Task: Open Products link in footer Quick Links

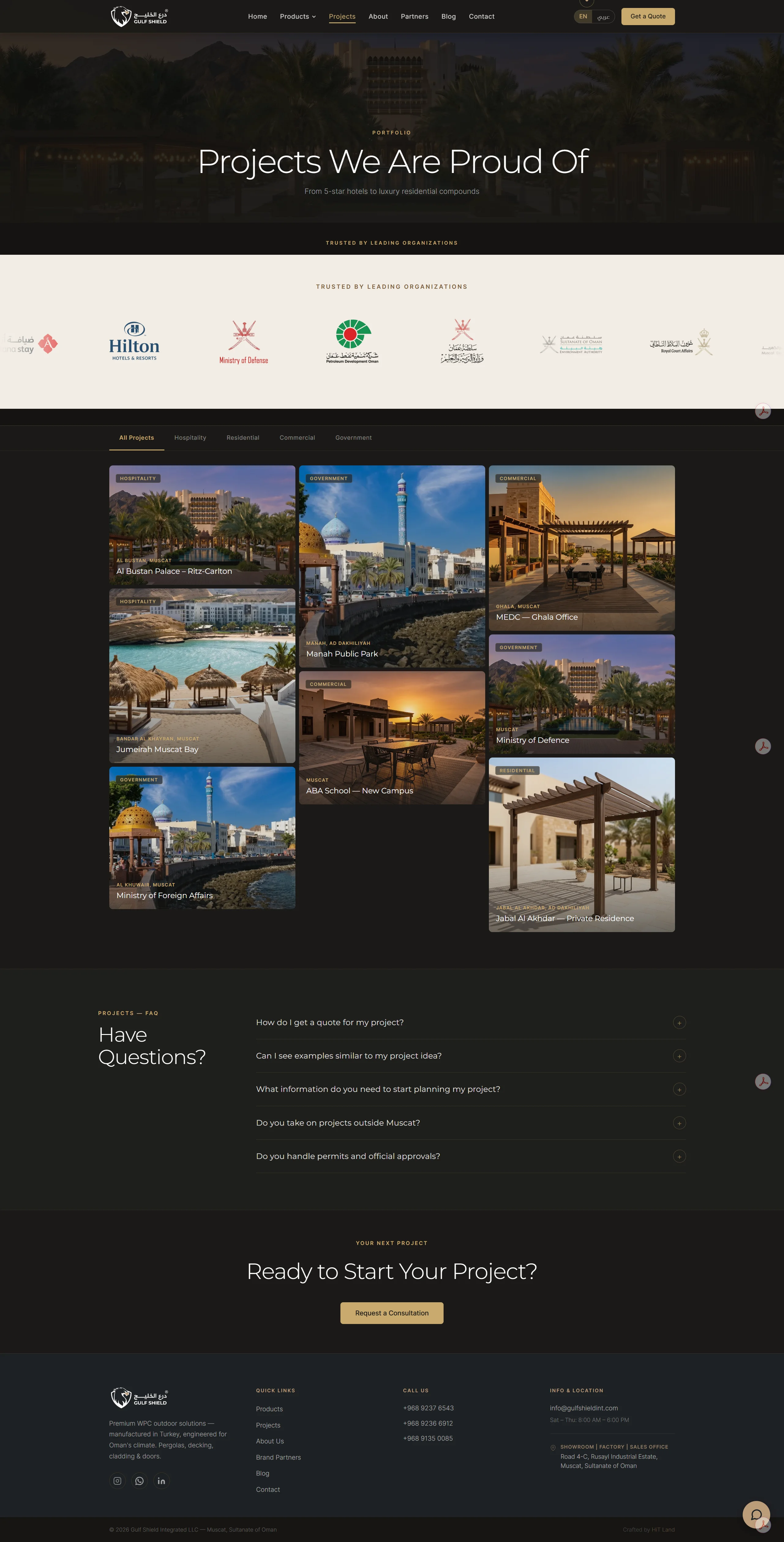Action: pyautogui.click(x=269, y=1408)
